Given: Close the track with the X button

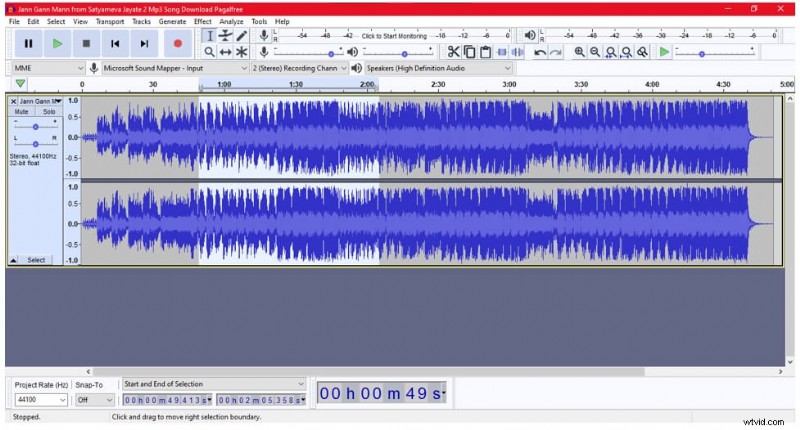Looking at the screenshot, I should (13, 102).
